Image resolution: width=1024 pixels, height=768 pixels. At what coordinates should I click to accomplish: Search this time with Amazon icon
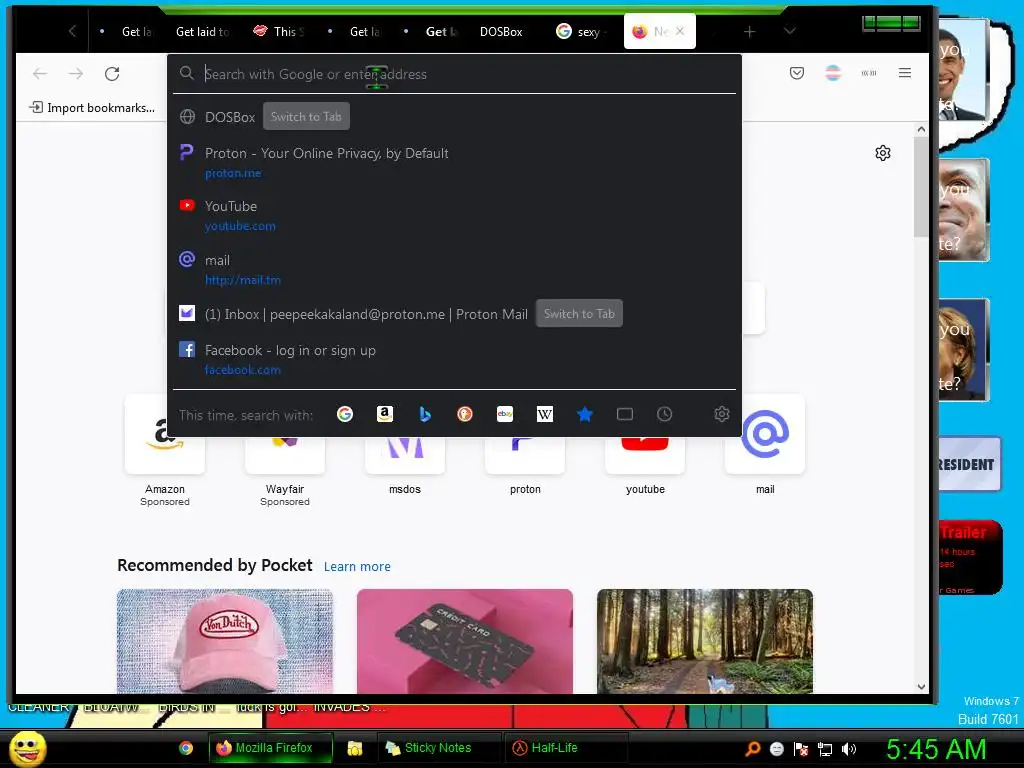point(385,414)
